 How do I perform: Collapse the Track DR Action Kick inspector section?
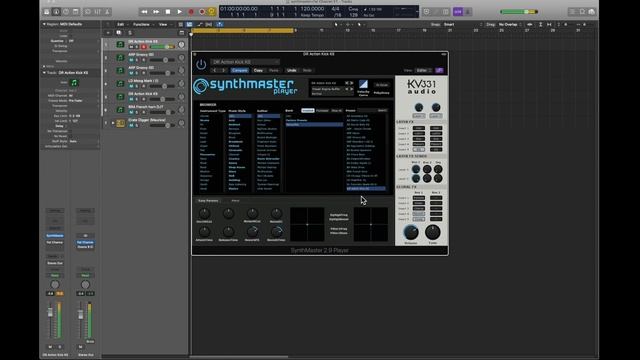[44, 73]
